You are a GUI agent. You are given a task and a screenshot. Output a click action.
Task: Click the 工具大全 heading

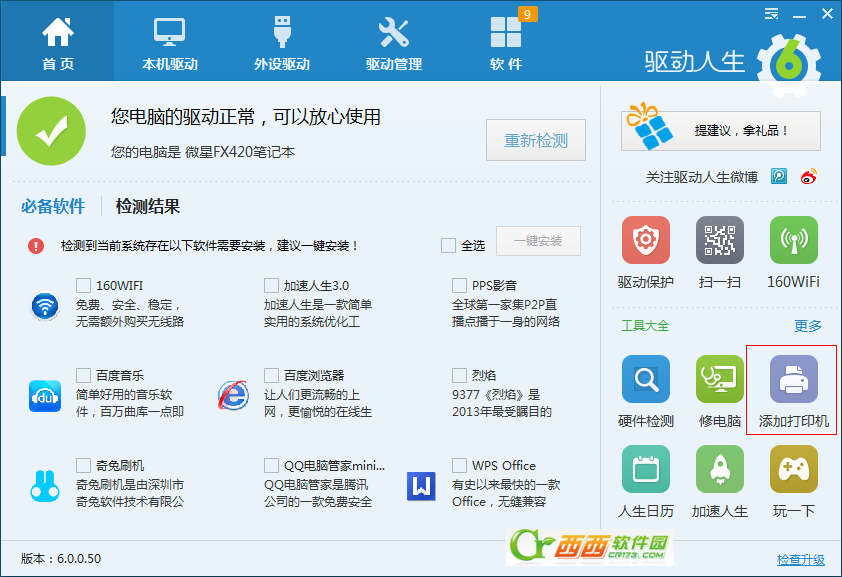tap(645, 325)
